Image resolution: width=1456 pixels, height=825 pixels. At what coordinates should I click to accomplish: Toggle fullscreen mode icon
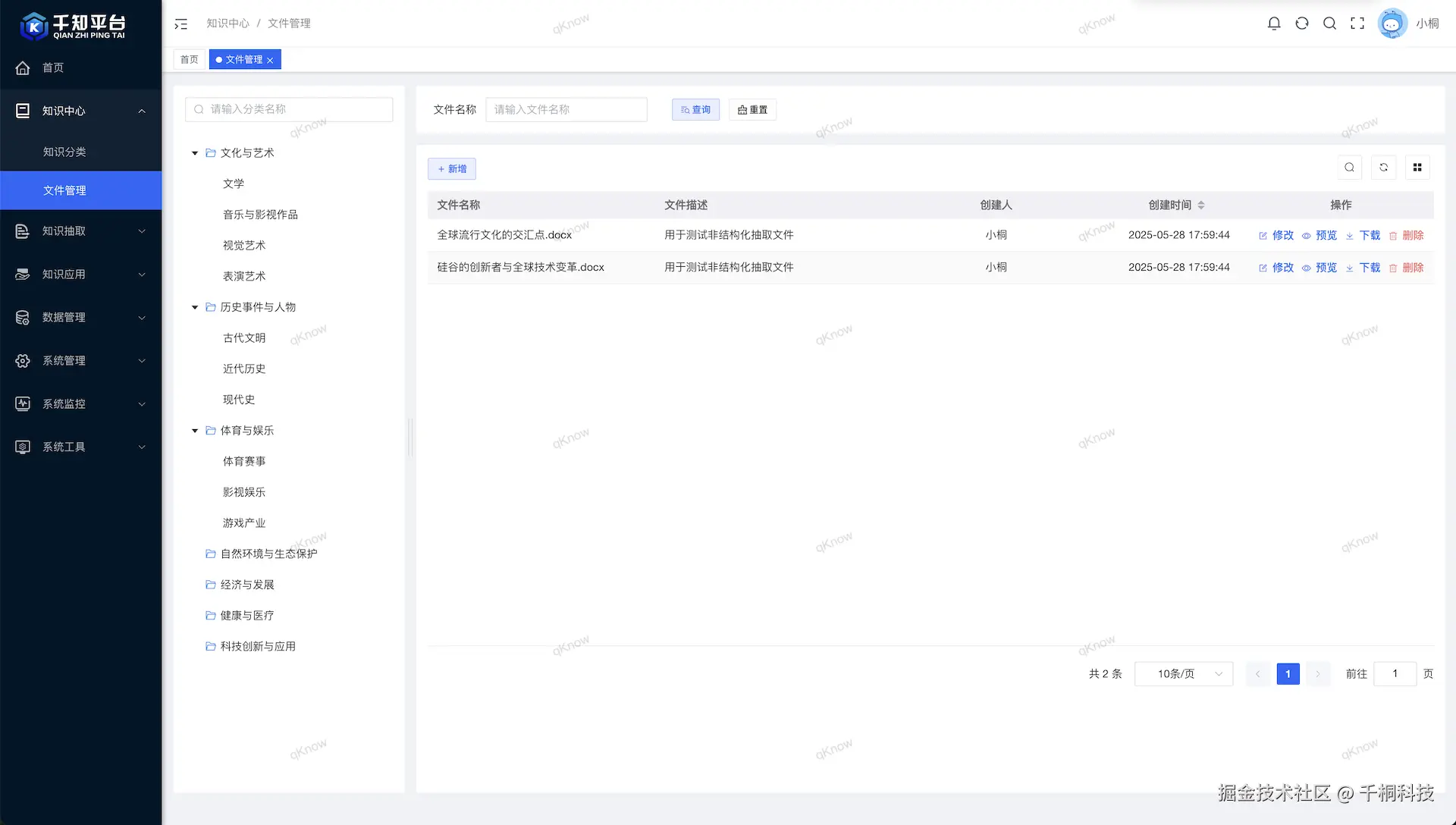[x=1357, y=24]
